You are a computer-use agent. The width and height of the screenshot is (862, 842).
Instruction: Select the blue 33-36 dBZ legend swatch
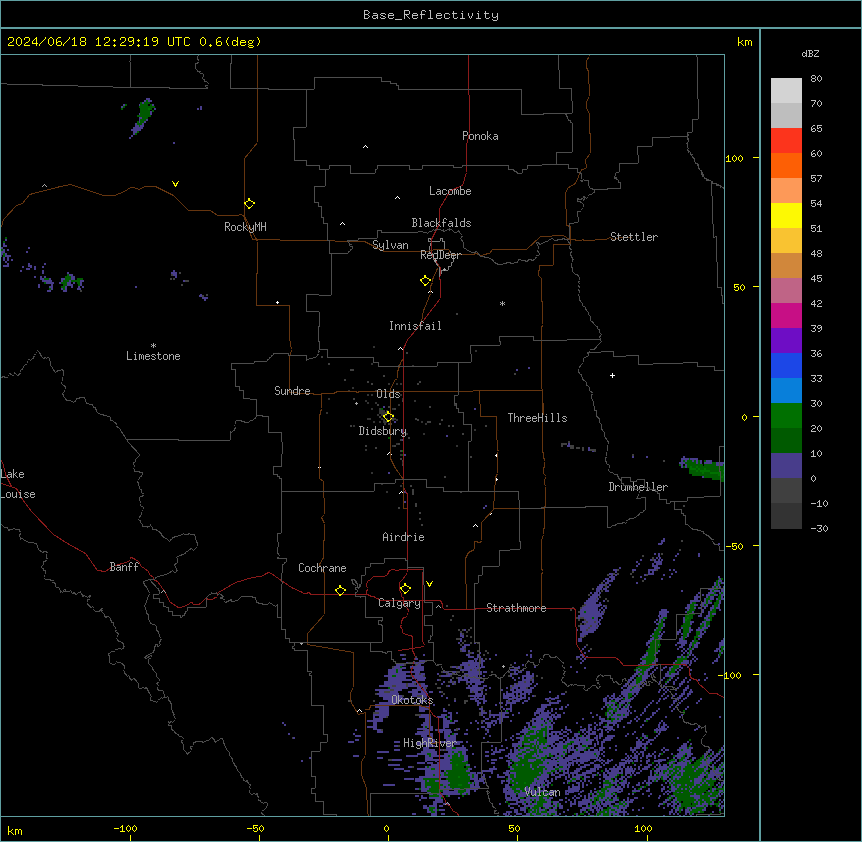786,365
